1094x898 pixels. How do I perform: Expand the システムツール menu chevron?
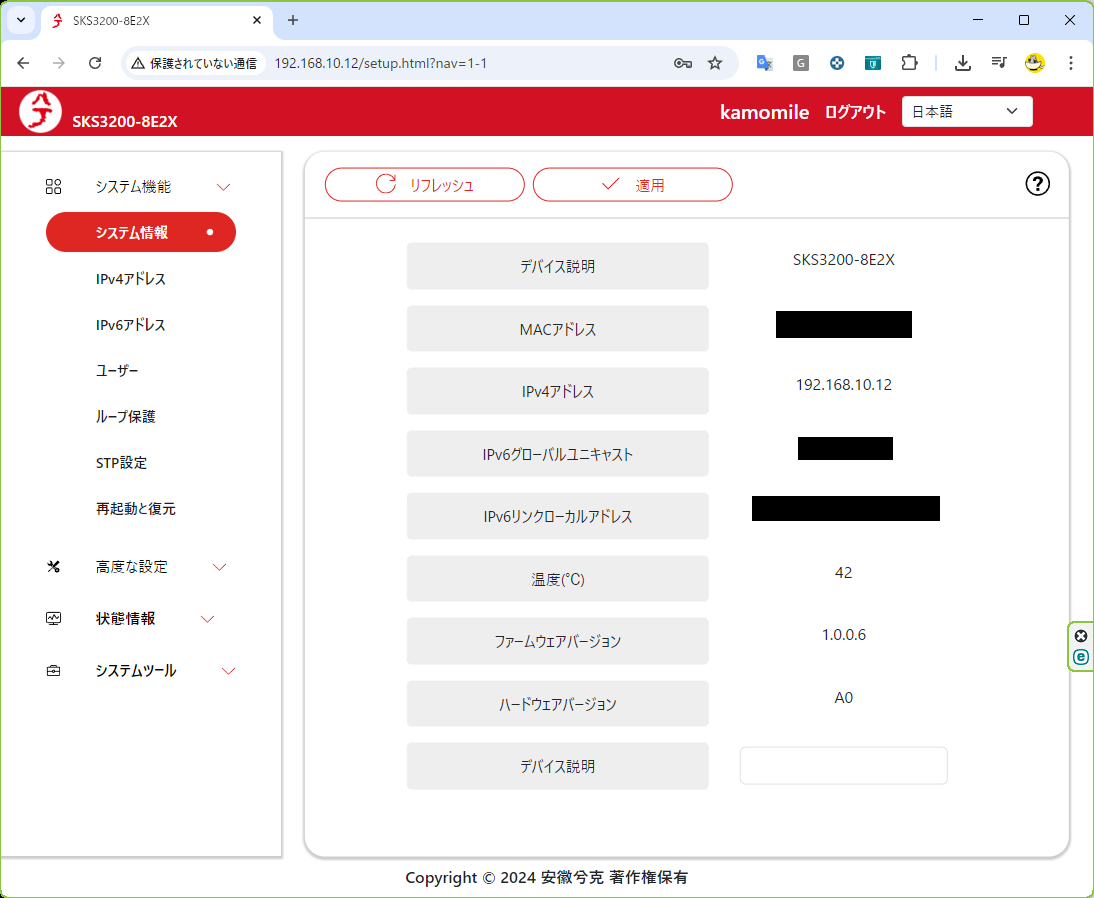228,671
